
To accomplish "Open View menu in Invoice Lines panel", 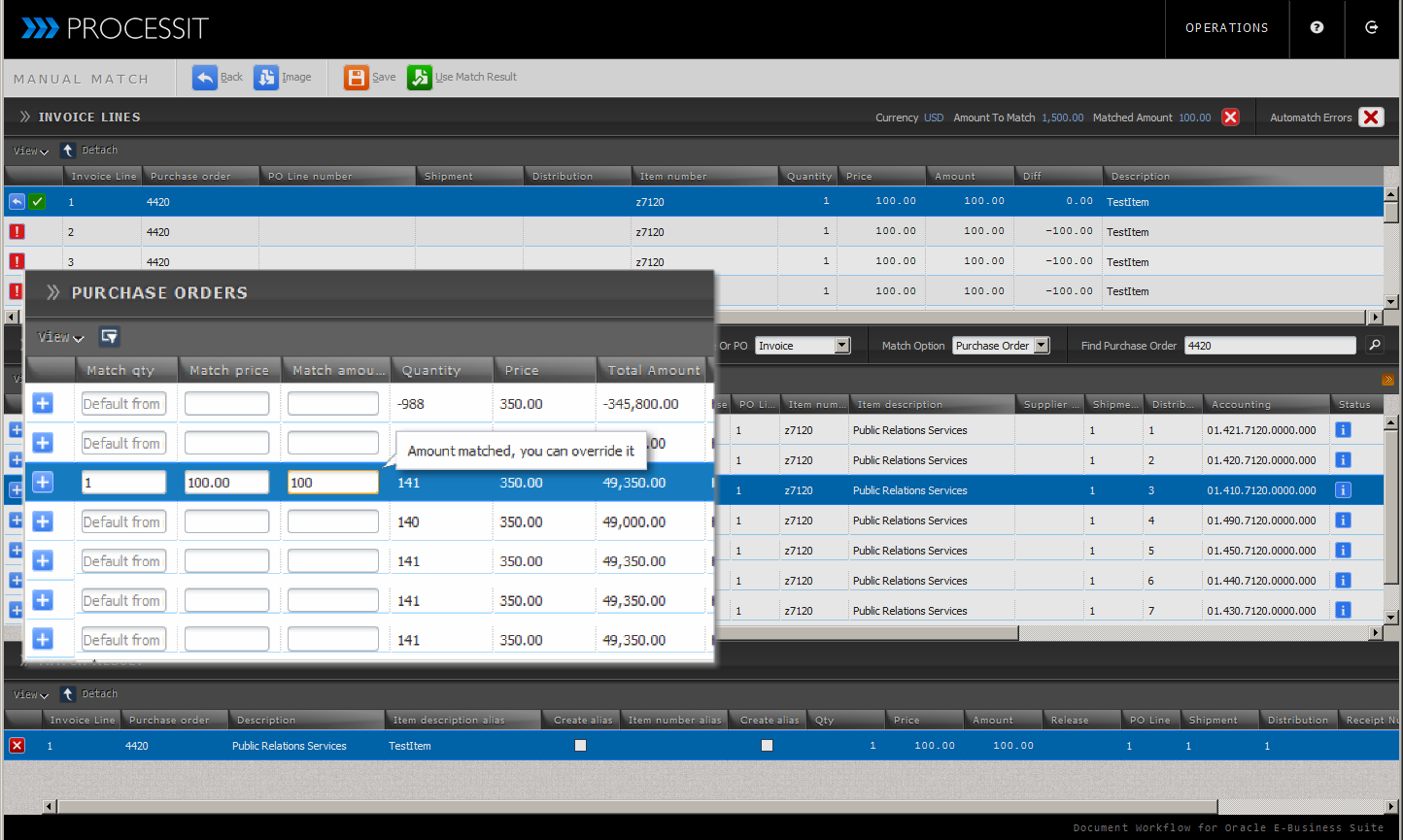I will click(x=30, y=151).
